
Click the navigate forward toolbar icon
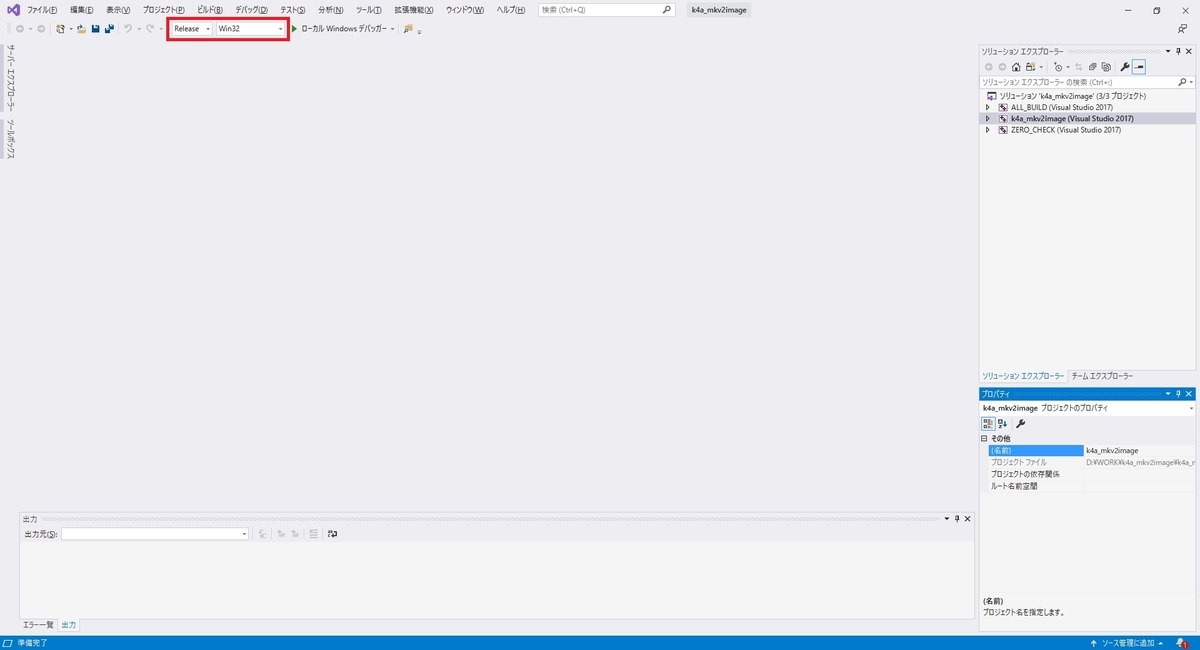click(41, 29)
